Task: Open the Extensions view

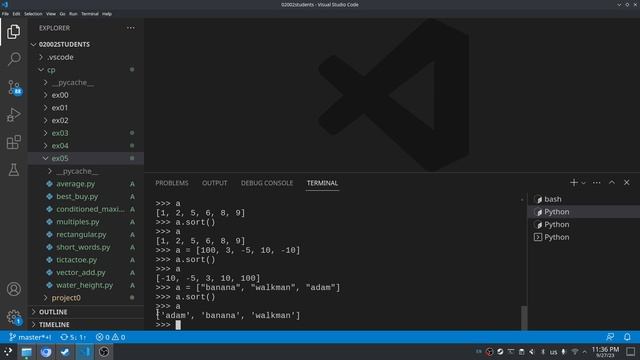Action: pos(13,142)
